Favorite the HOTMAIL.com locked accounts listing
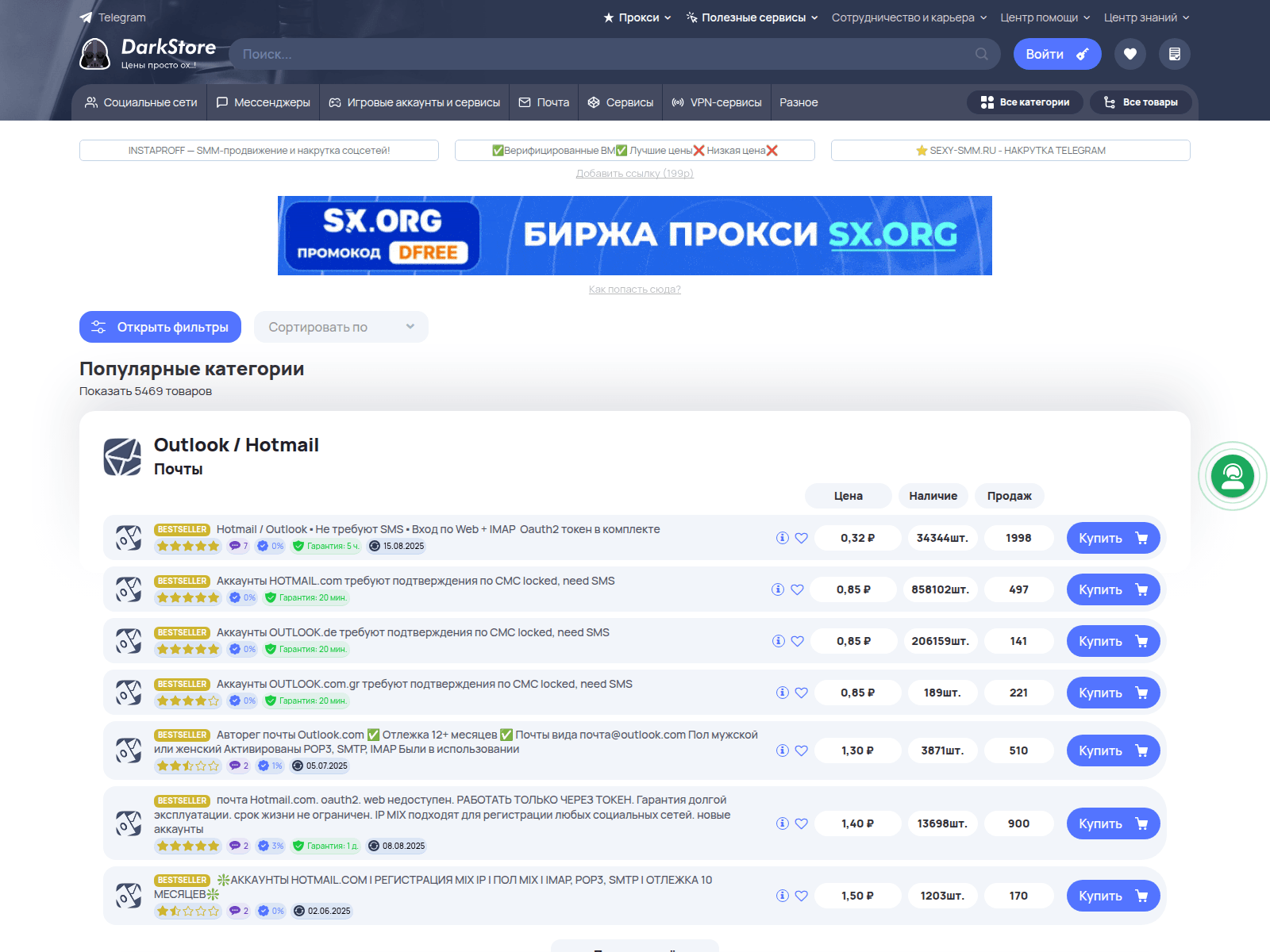 798,589
